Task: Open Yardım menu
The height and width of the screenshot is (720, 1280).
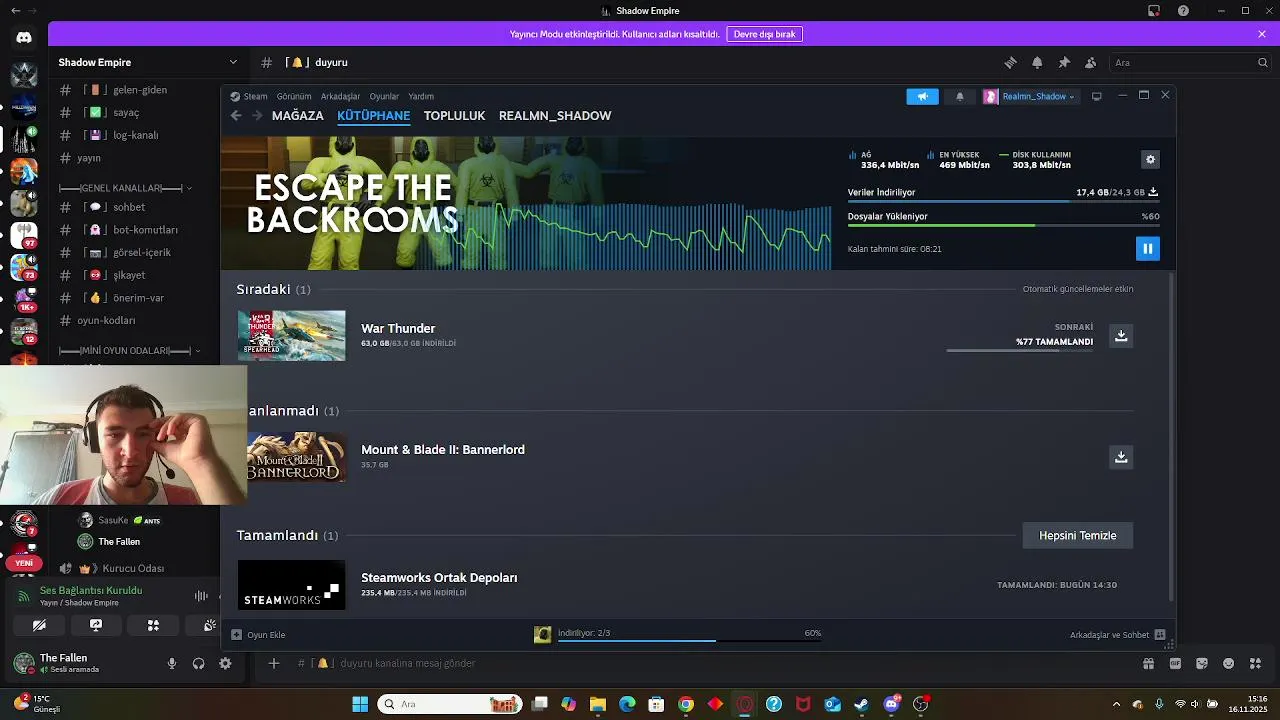Action: [421, 97]
